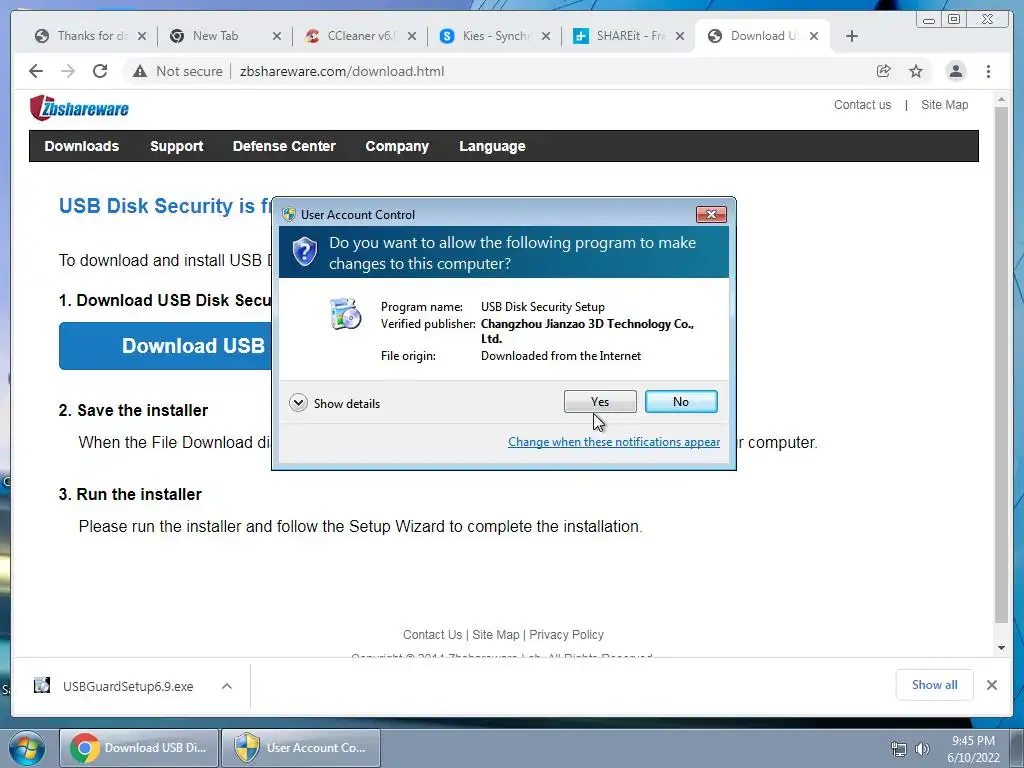
Task: Click User Account Control taskbar button
Action: (300, 748)
